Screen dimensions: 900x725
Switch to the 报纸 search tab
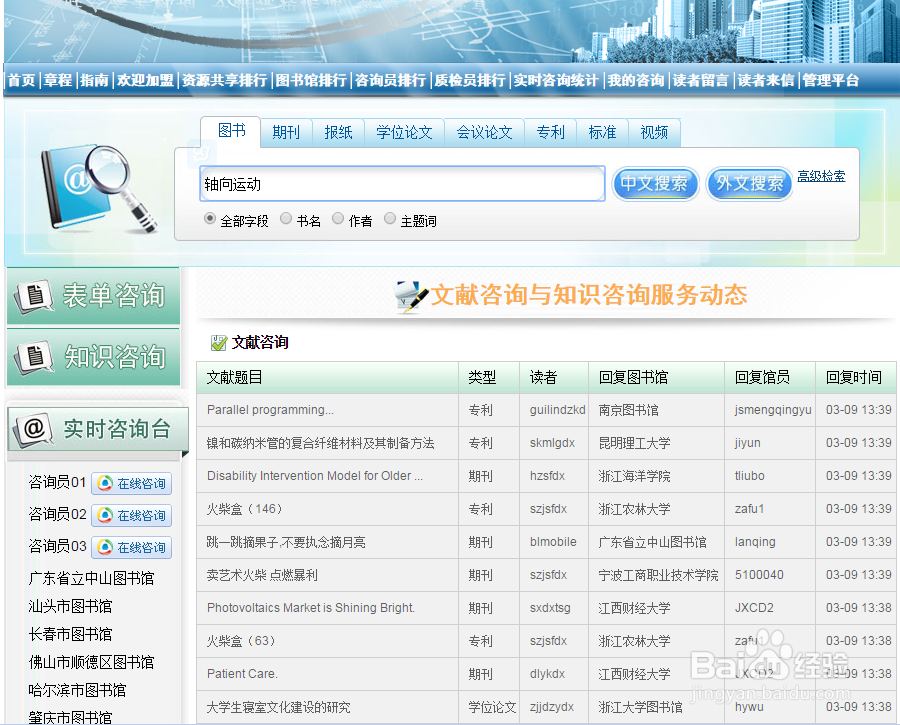(338, 133)
